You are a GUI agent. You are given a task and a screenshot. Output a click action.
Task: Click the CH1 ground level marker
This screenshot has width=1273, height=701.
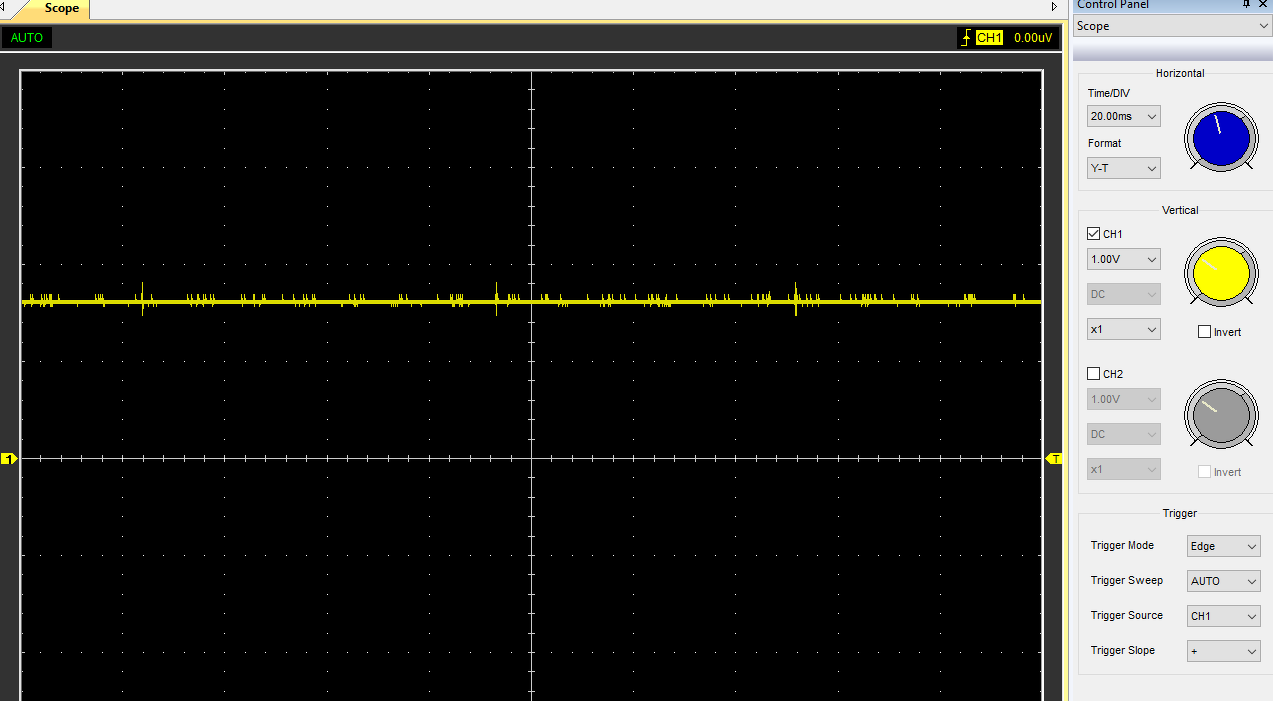[x=9, y=458]
